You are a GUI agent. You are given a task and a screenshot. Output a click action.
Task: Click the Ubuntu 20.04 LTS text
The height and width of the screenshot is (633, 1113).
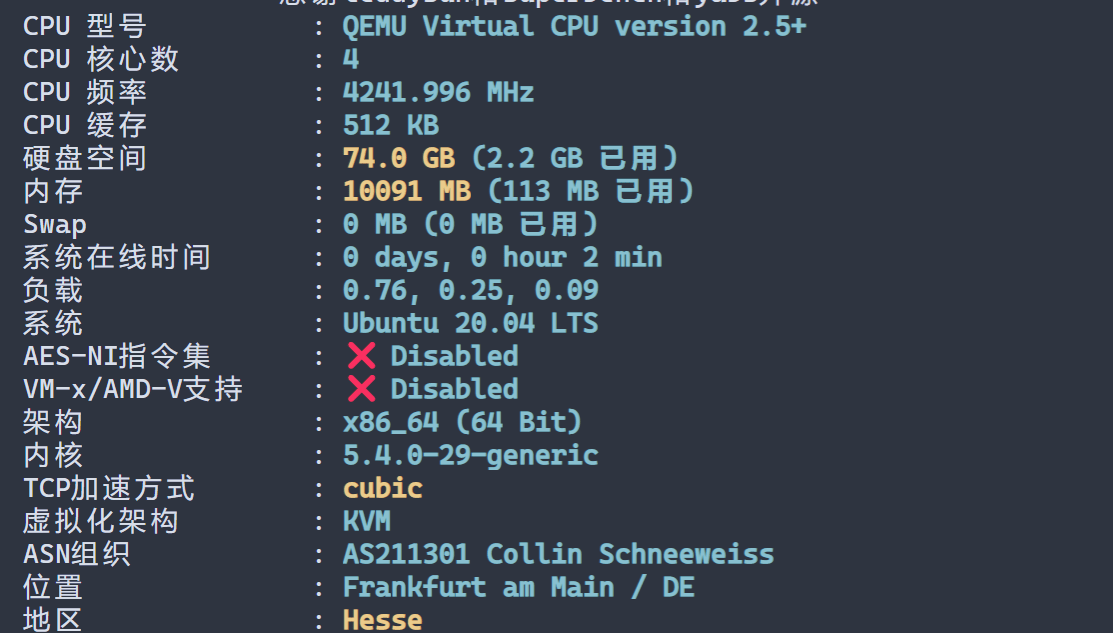click(x=471, y=323)
